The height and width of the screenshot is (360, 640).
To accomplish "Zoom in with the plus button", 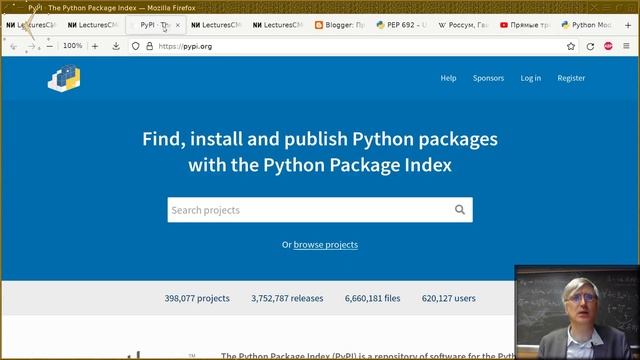I will tap(95, 46).
